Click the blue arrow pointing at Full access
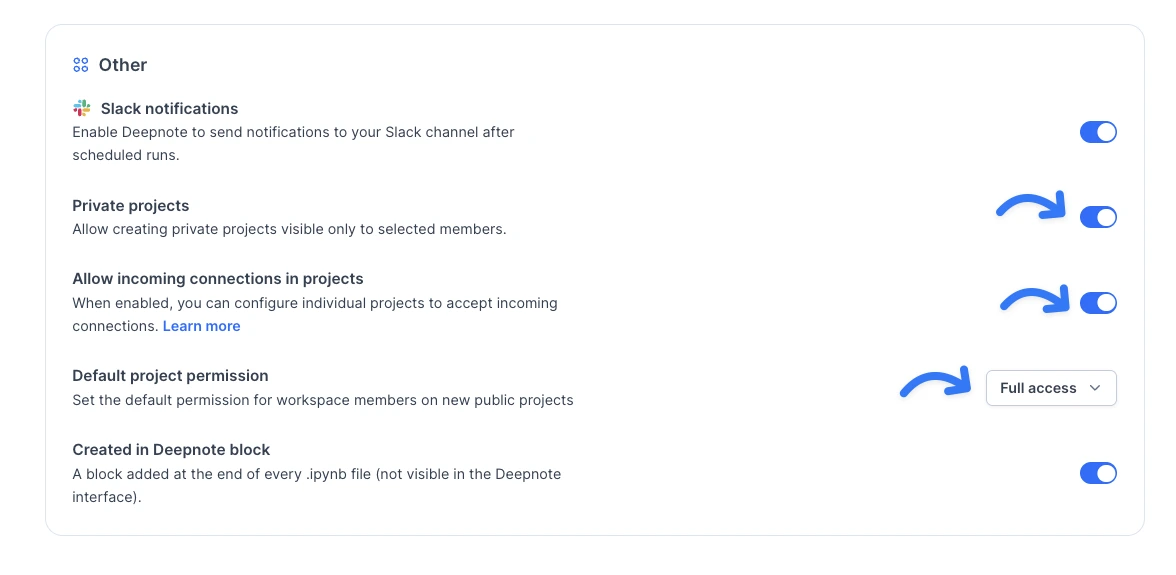1176x575 pixels. (x=937, y=382)
